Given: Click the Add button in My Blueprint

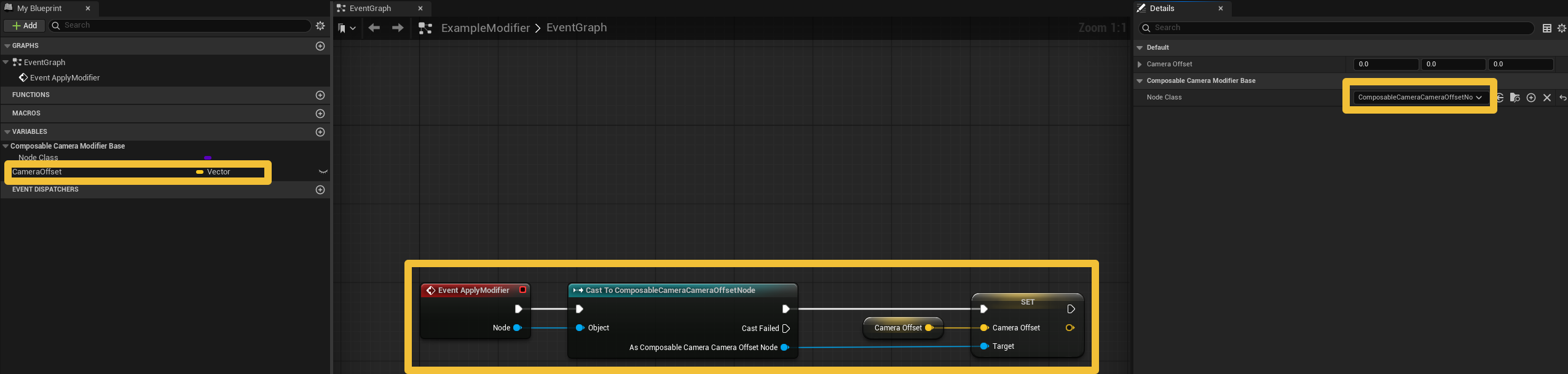Looking at the screenshot, I should pos(25,26).
